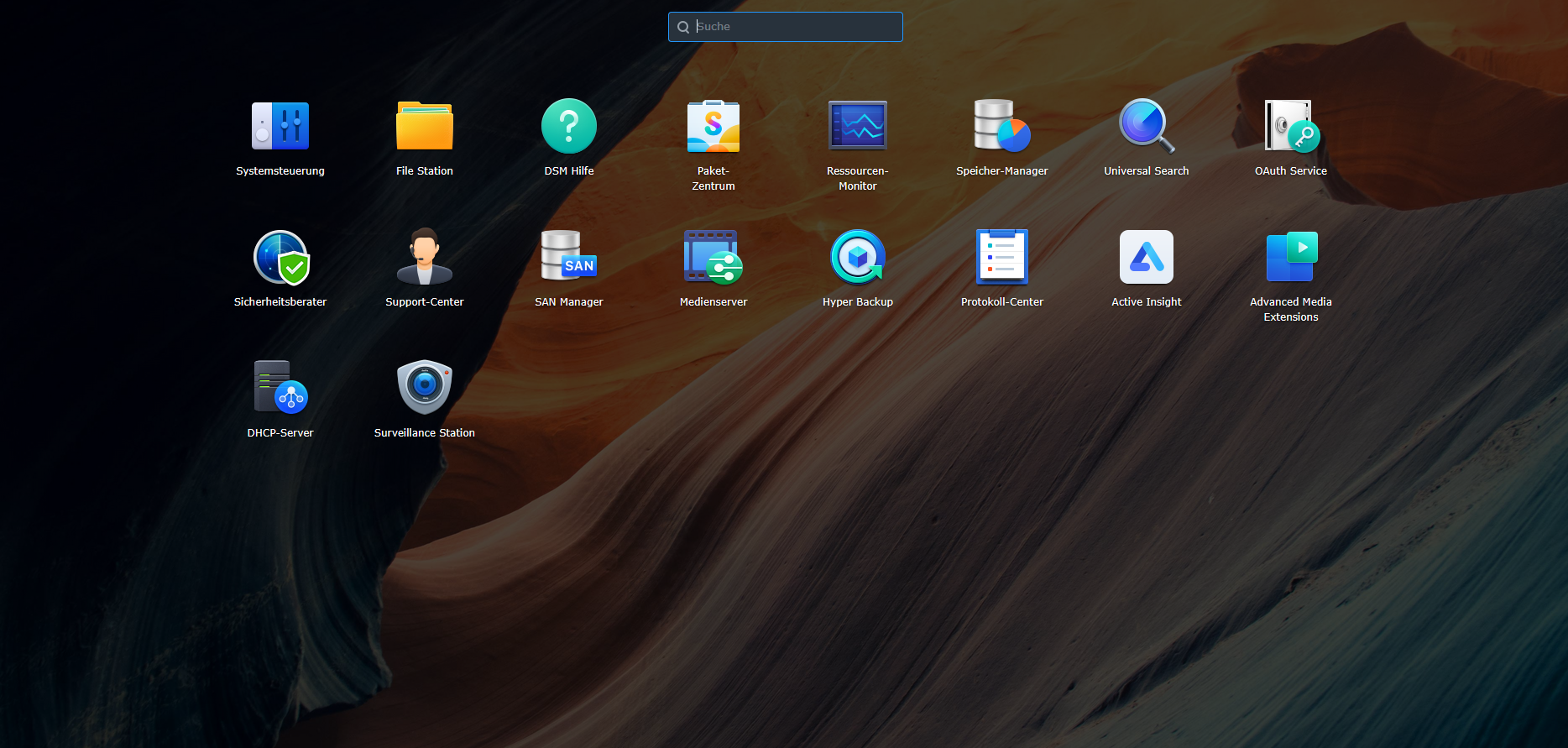Open Hyper Backup
The image size is (1568, 748).
point(858,257)
